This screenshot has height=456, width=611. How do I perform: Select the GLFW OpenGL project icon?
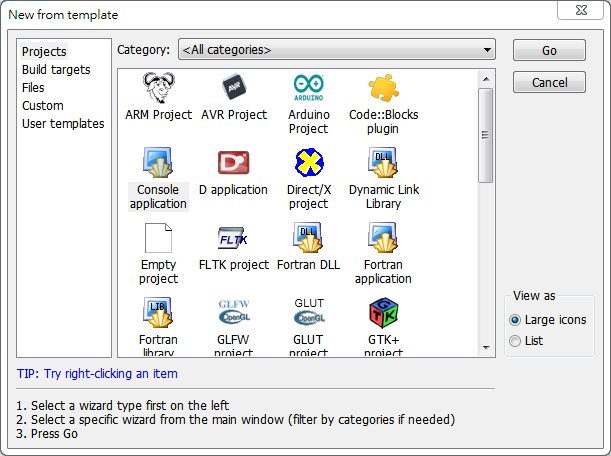point(234,312)
